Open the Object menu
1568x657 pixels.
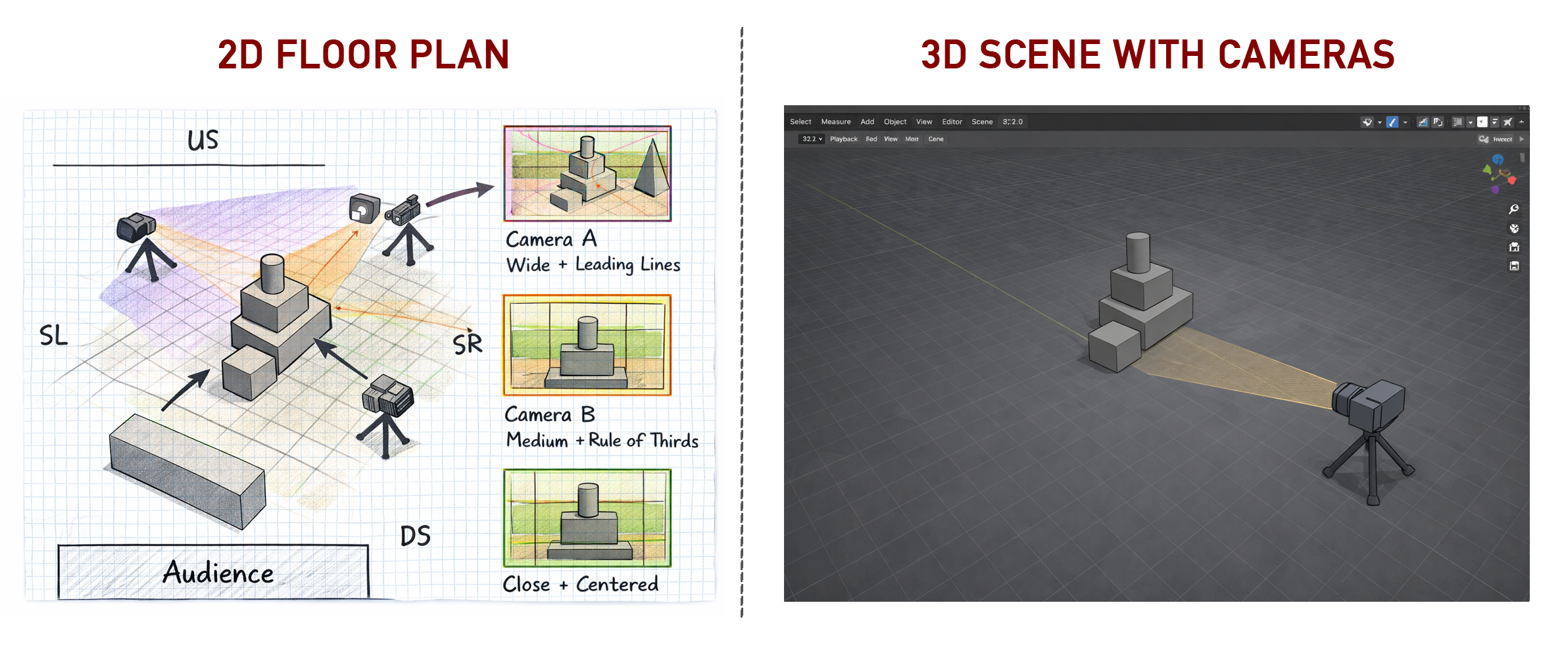(x=894, y=122)
